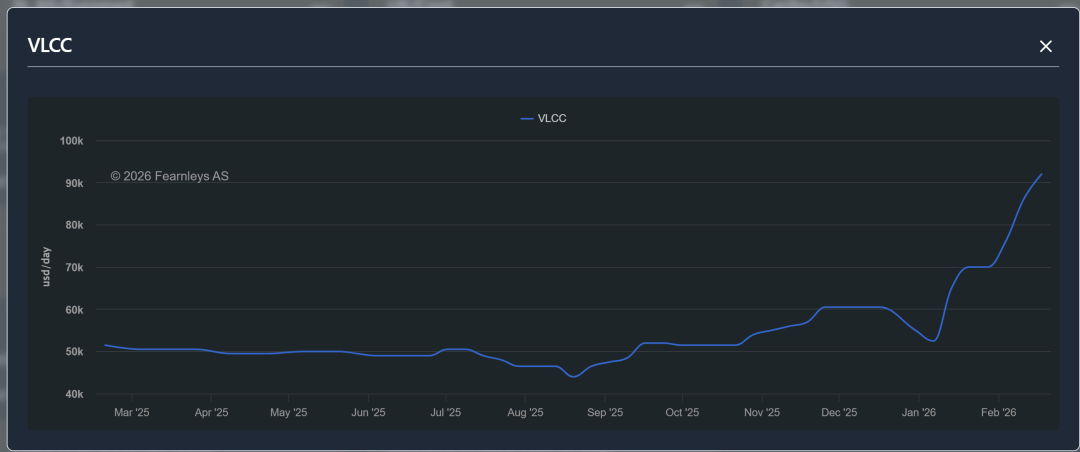The width and height of the screenshot is (1080, 452).
Task: Select the Jun '25 x-axis label
Action: 369,412
